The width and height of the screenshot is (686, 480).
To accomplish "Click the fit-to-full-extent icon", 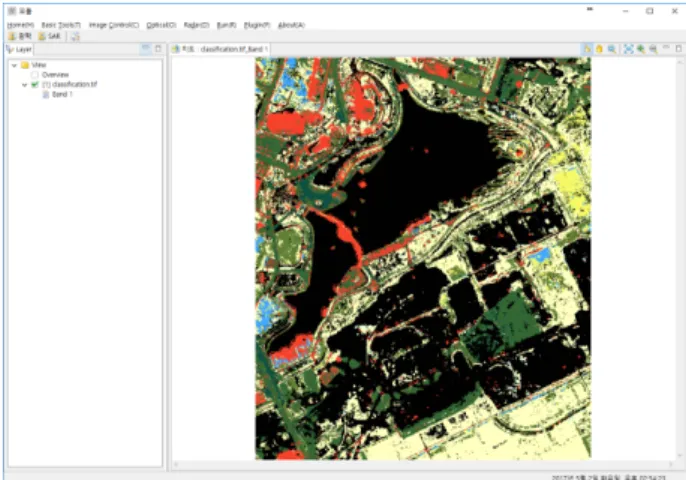I will (x=628, y=49).
